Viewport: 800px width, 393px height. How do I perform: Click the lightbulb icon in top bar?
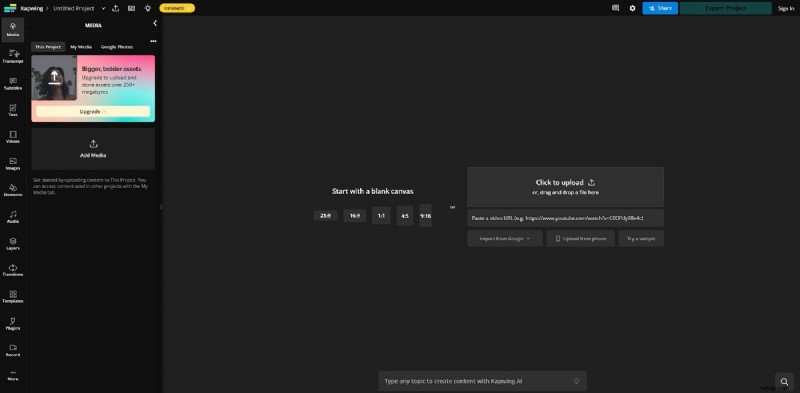(x=147, y=8)
